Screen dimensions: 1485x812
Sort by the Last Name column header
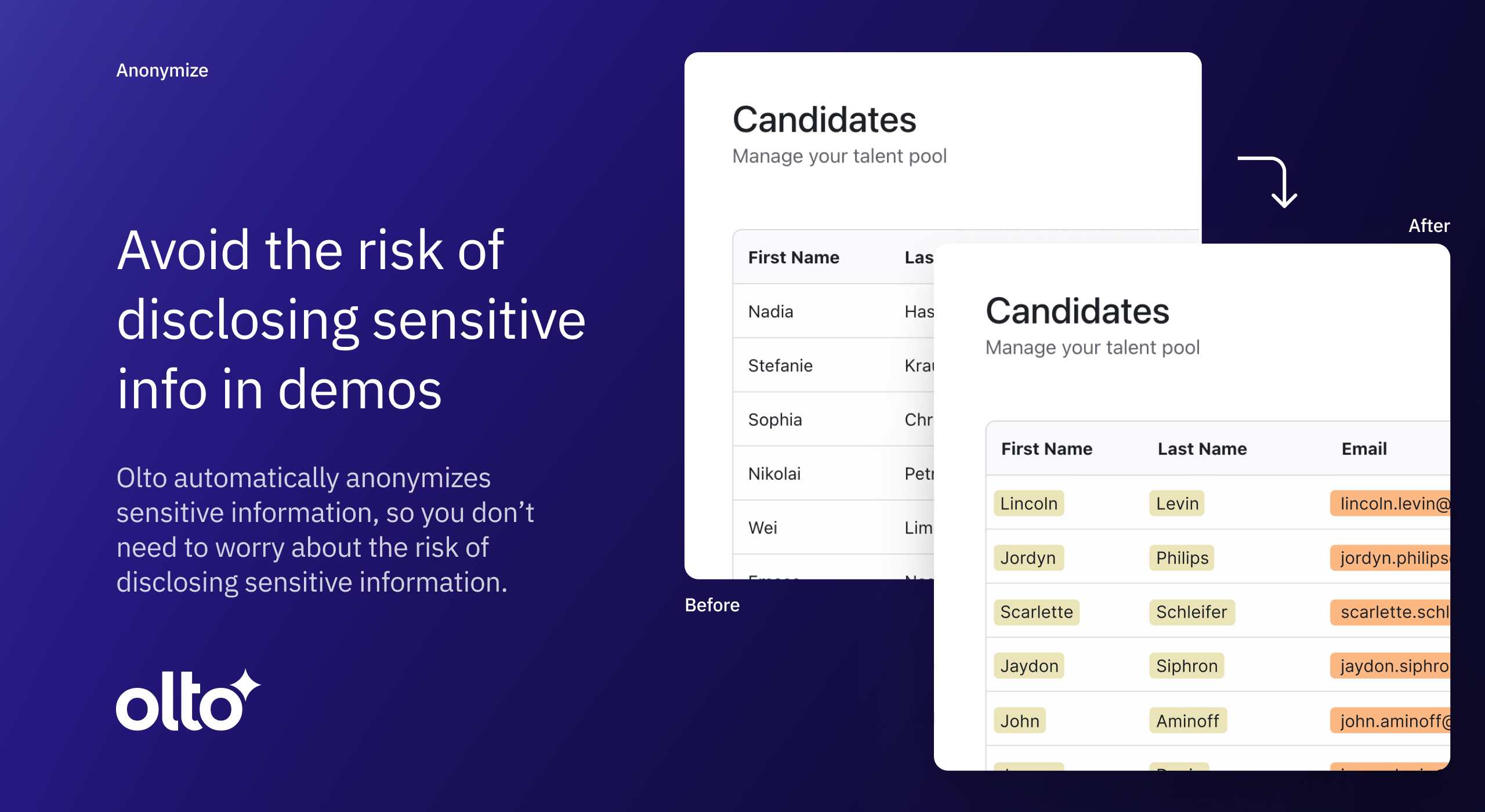pyautogui.click(x=1202, y=448)
